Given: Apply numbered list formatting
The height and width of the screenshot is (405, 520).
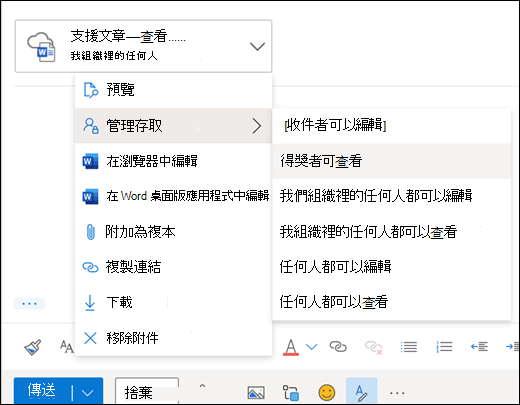Looking at the screenshot, I should click(444, 347).
